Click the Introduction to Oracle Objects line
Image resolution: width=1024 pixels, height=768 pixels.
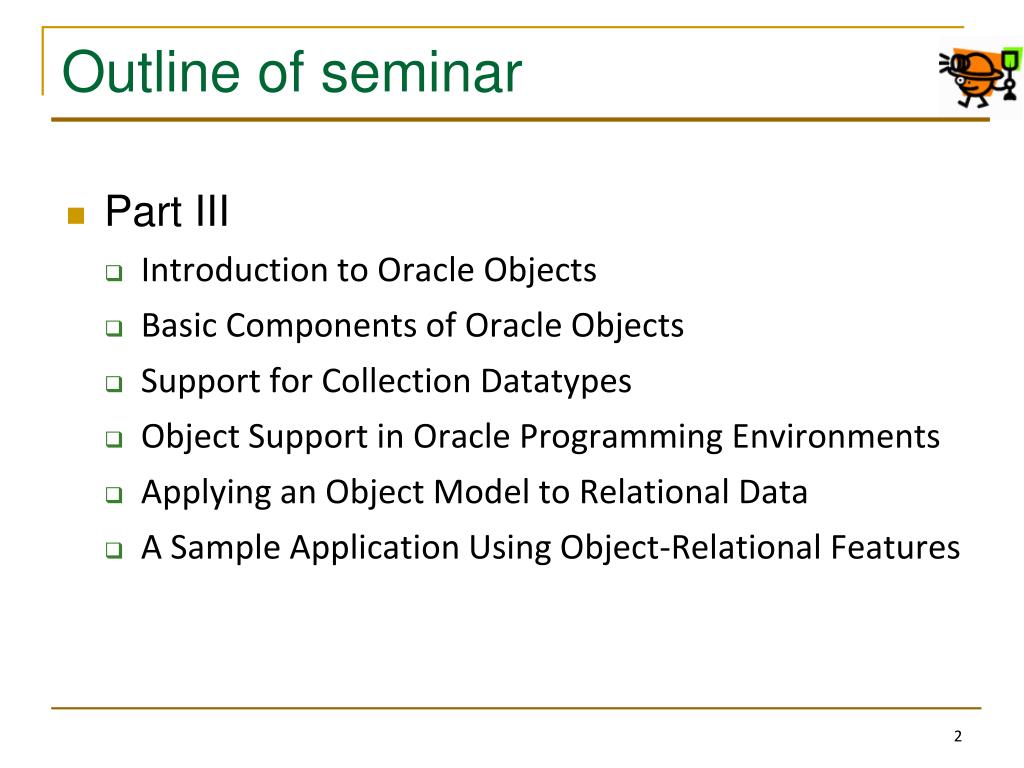coord(369,270)
